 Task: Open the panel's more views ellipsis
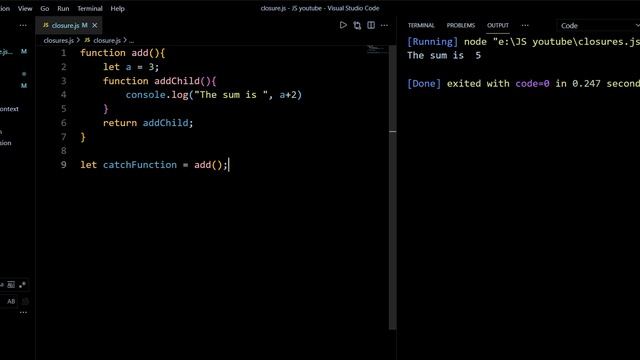pos(525,25)
